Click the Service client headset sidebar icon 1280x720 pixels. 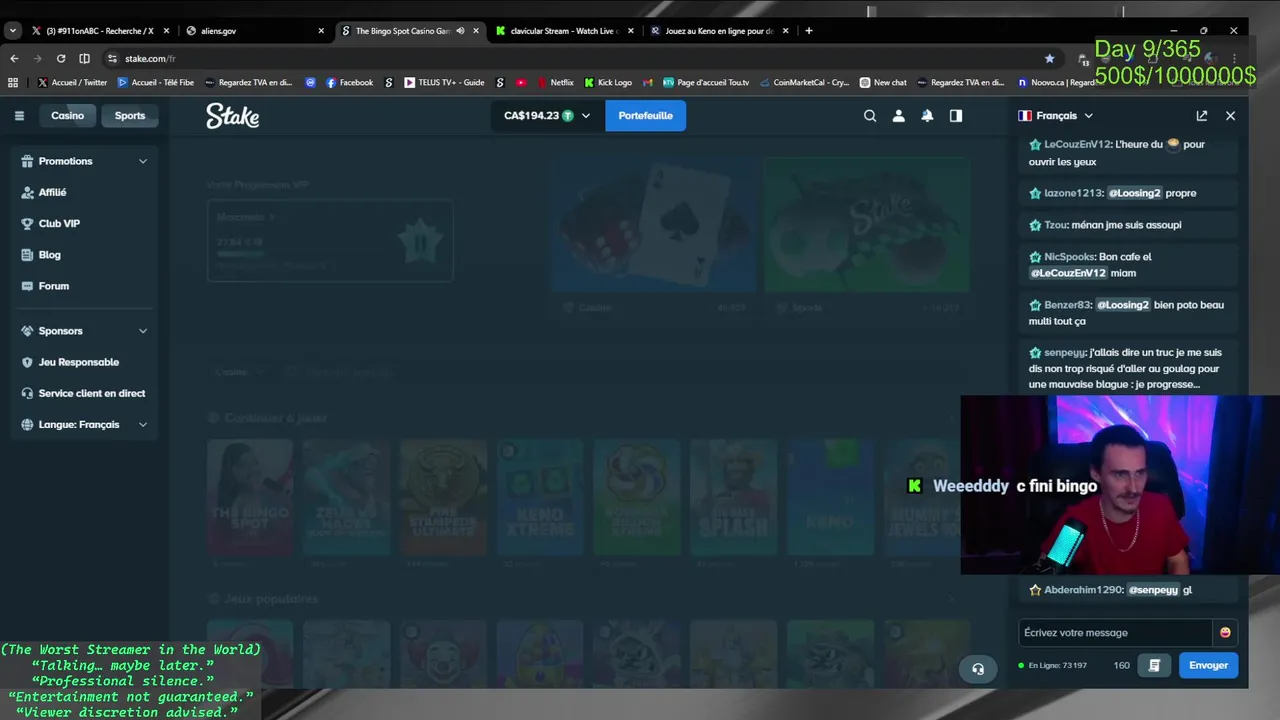(x=27, y=393)
